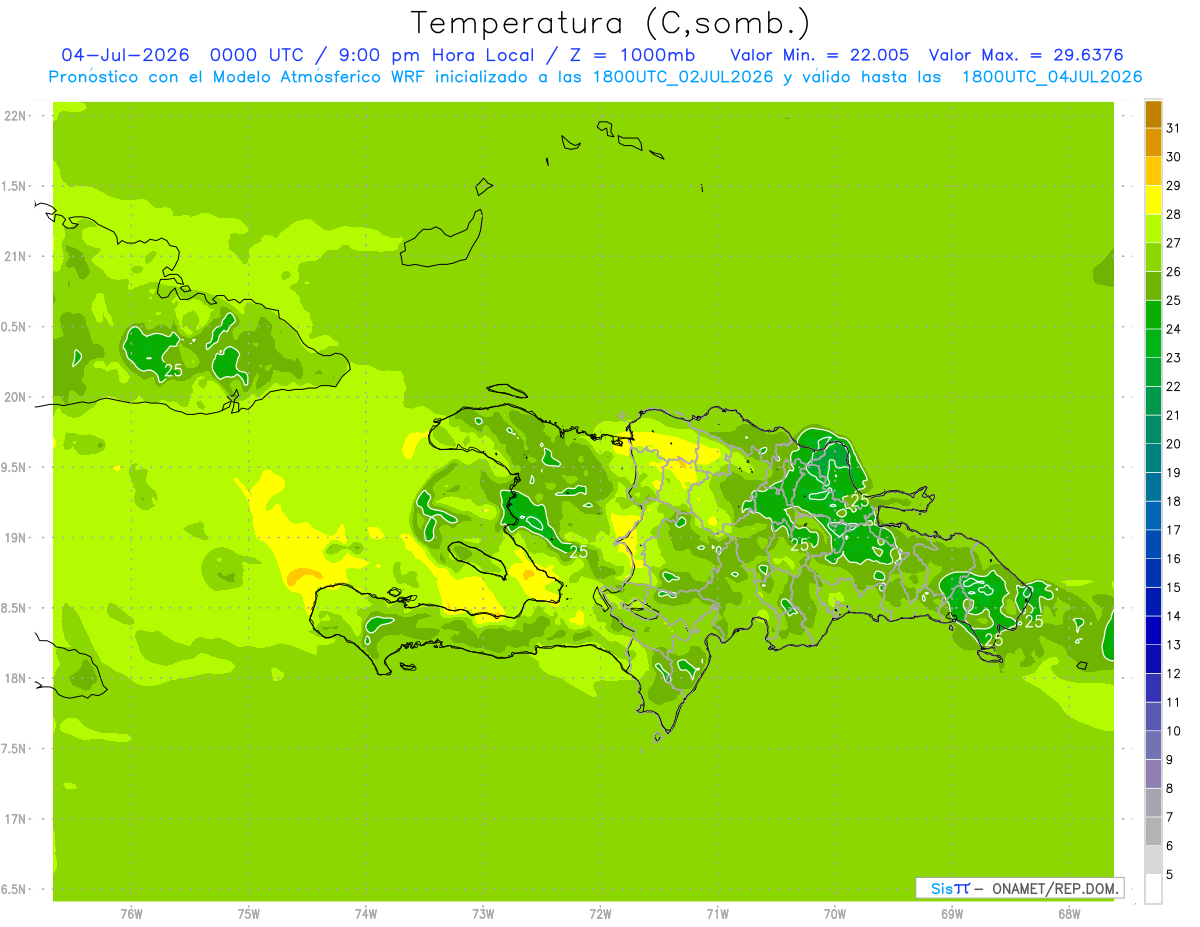Click the "Sisπ" logo text
Image resolution: width=1200 pixels, height=927 pixels.
click(x=949, y=888)
